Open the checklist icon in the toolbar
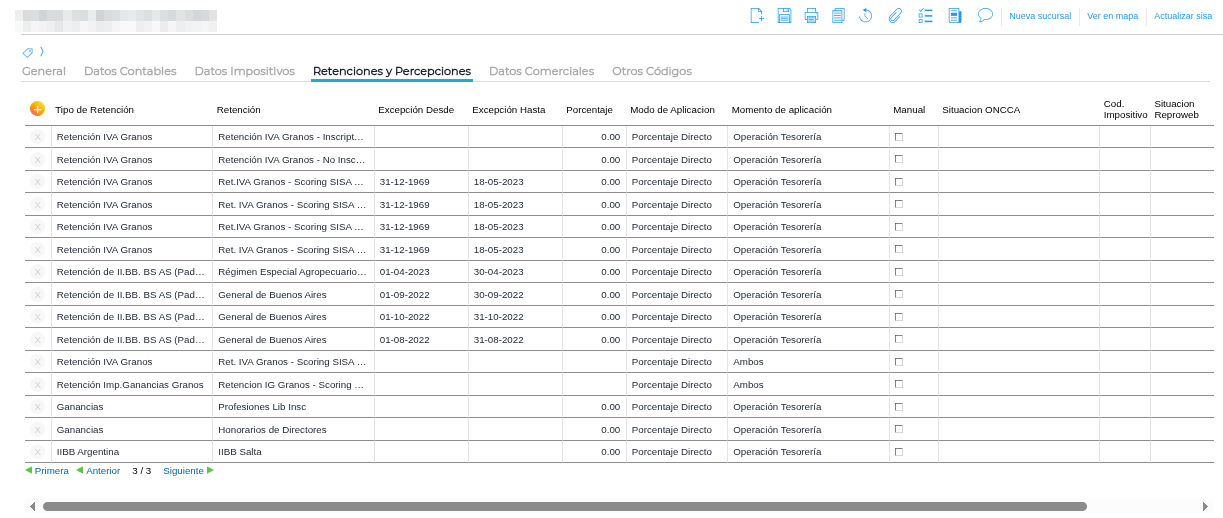 pos(925,15)
